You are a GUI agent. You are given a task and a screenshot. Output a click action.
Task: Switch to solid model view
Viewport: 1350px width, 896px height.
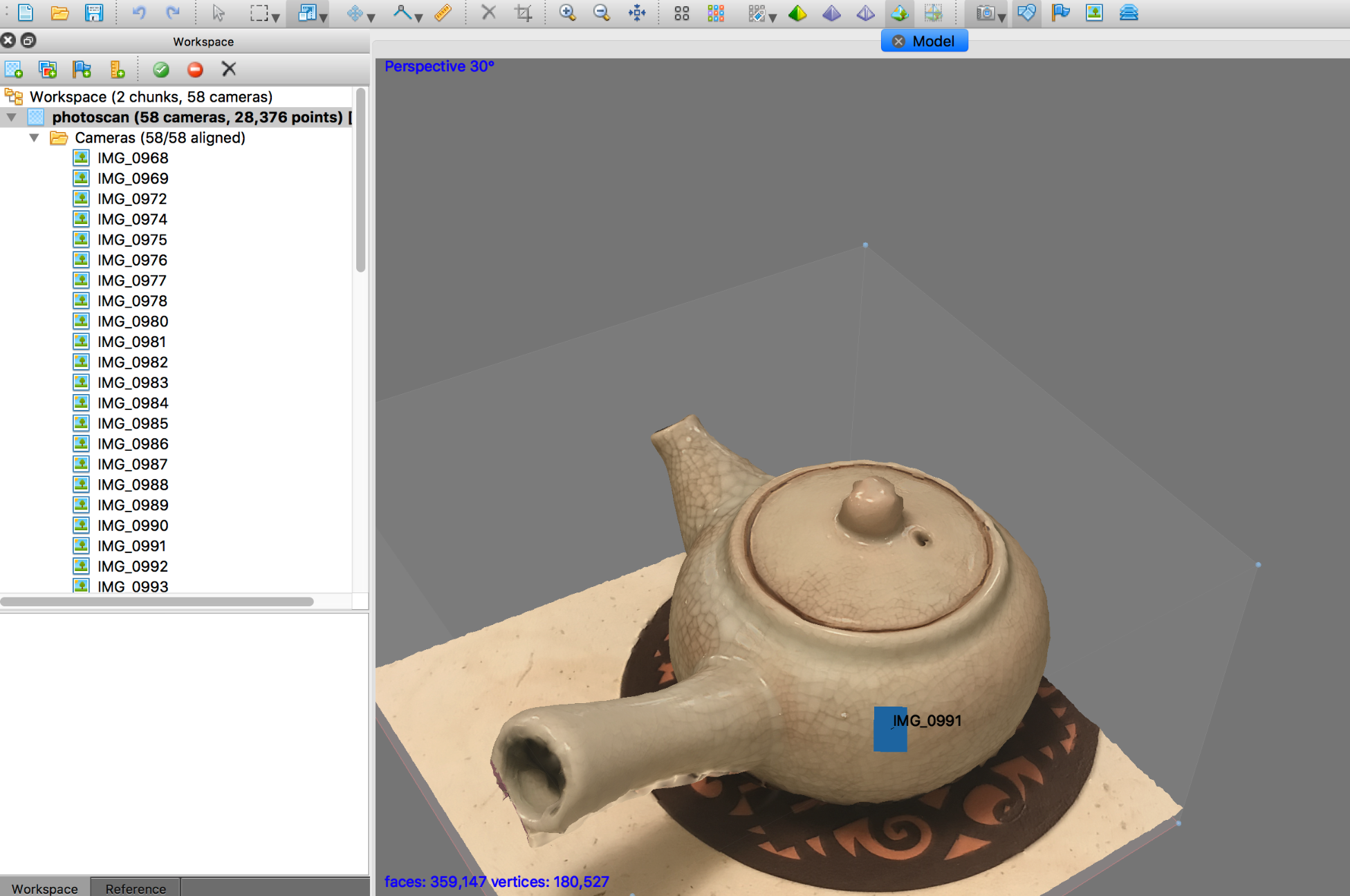point(831,12)
